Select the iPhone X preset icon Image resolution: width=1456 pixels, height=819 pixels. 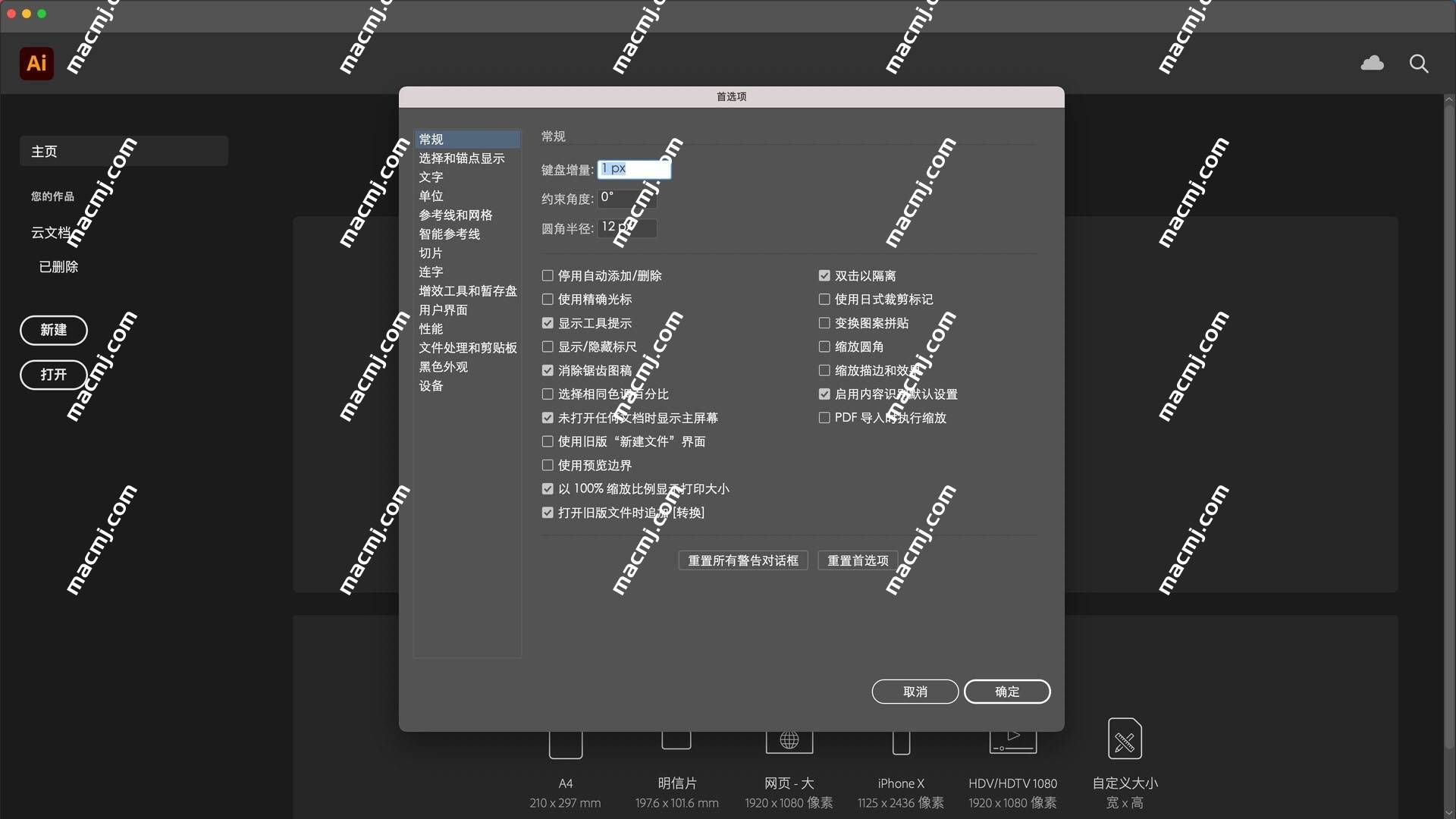coord(901,743)
